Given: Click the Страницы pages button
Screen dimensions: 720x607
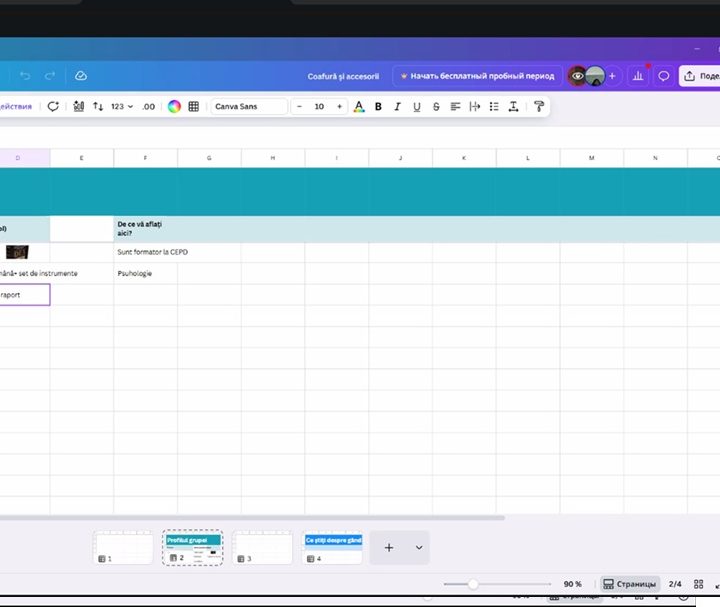Looking at the screenshot, I should tap(630, 584).
